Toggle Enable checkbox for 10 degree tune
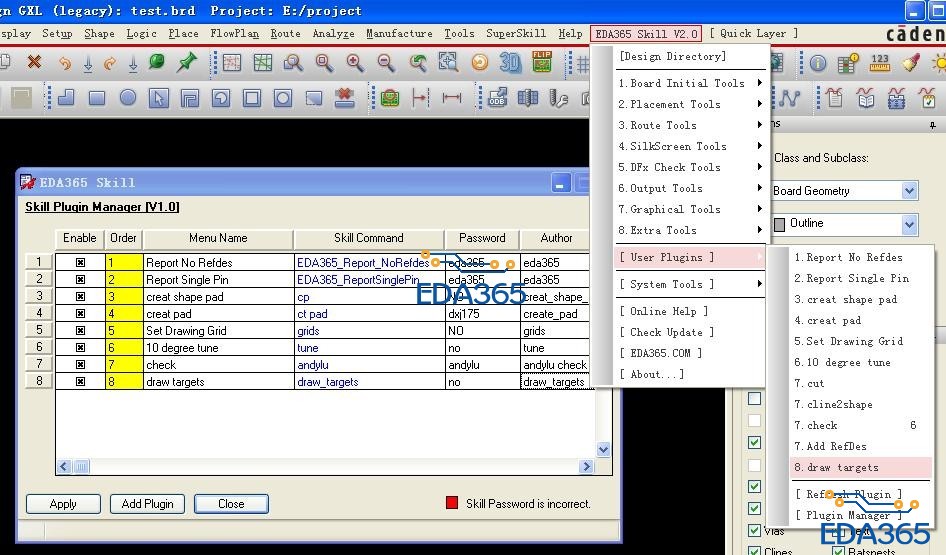Screen dimensions: 946x555 80,347
